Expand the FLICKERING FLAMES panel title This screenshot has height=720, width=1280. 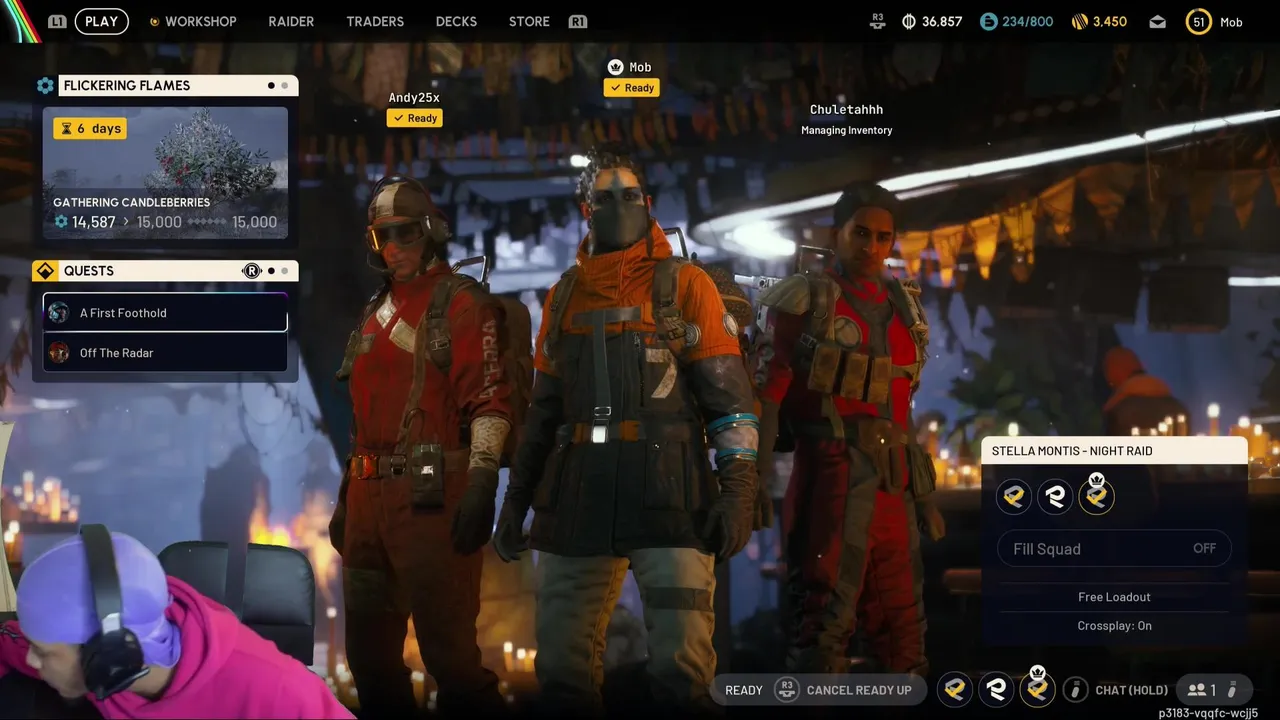point(127,86)
